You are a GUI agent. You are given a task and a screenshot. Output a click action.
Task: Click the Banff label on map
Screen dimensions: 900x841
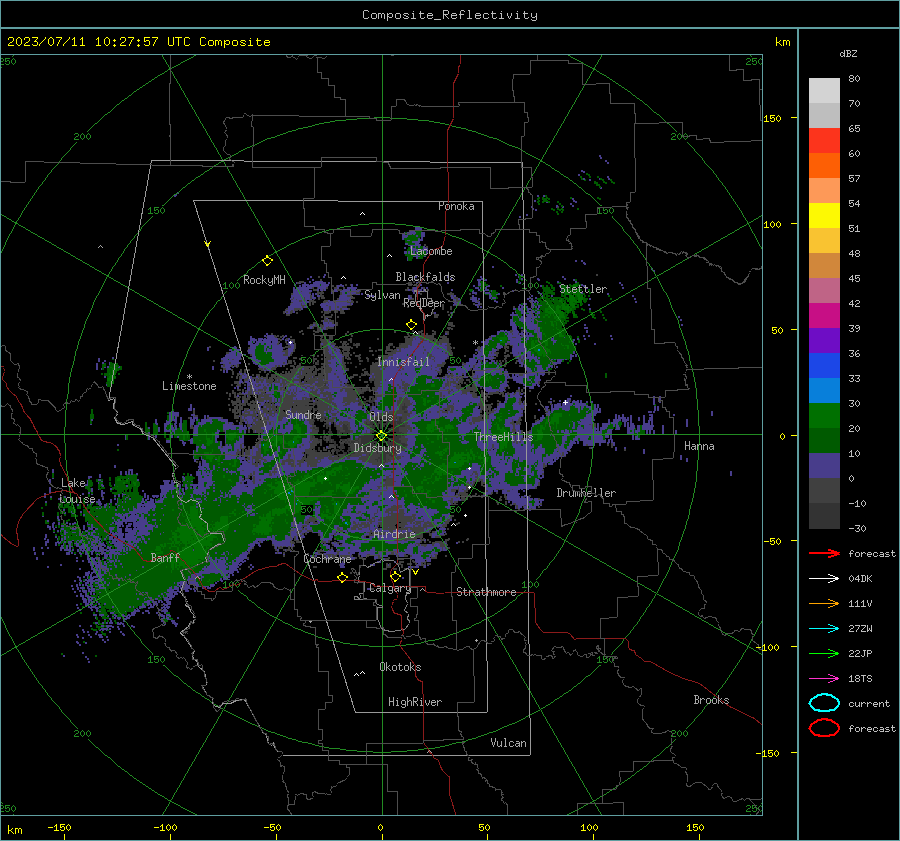pyautogui.click(x=165, y=557)
